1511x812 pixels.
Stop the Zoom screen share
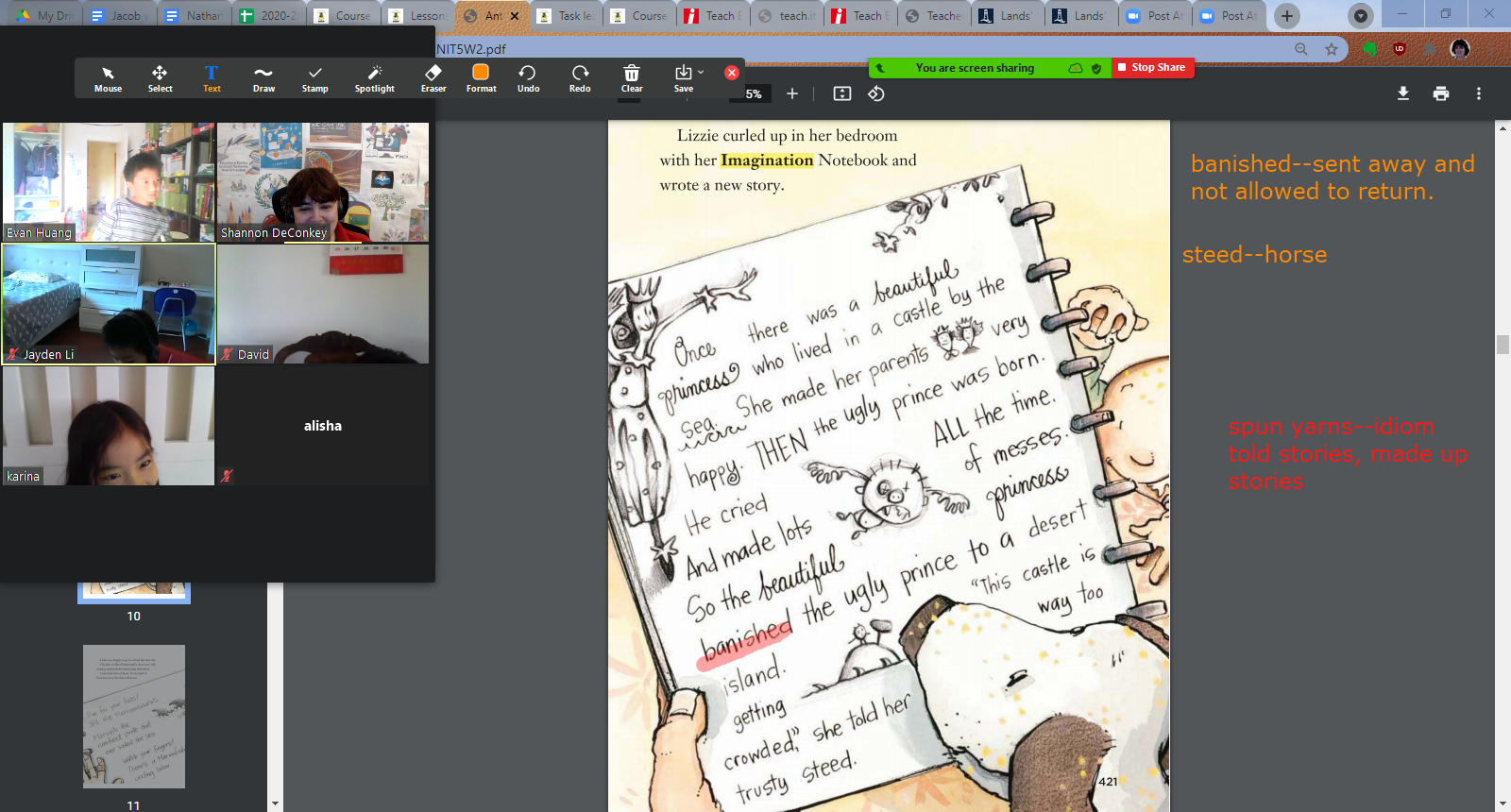[1152, 68]
